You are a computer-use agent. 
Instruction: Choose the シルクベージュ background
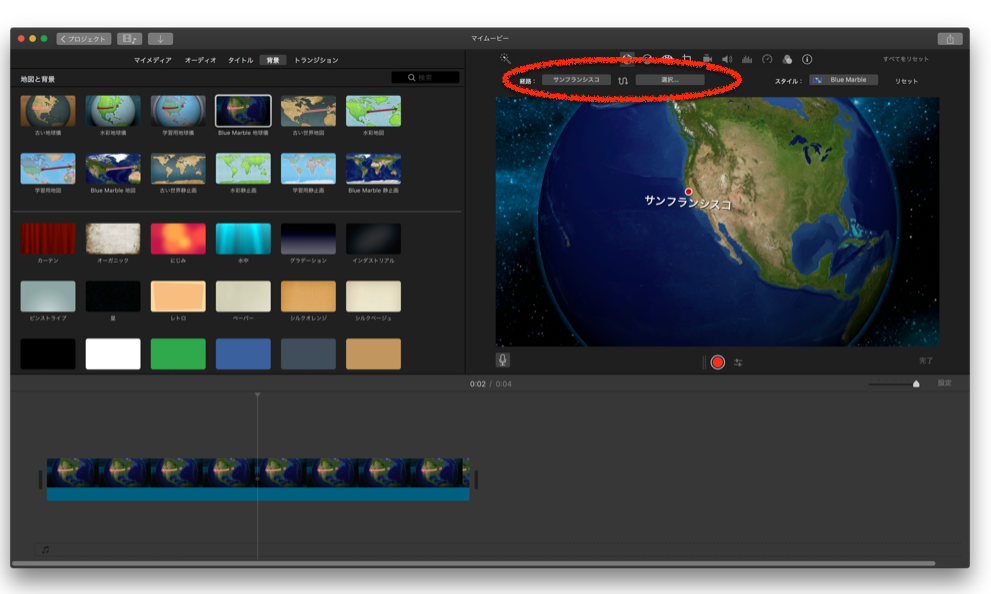(374, 296)
